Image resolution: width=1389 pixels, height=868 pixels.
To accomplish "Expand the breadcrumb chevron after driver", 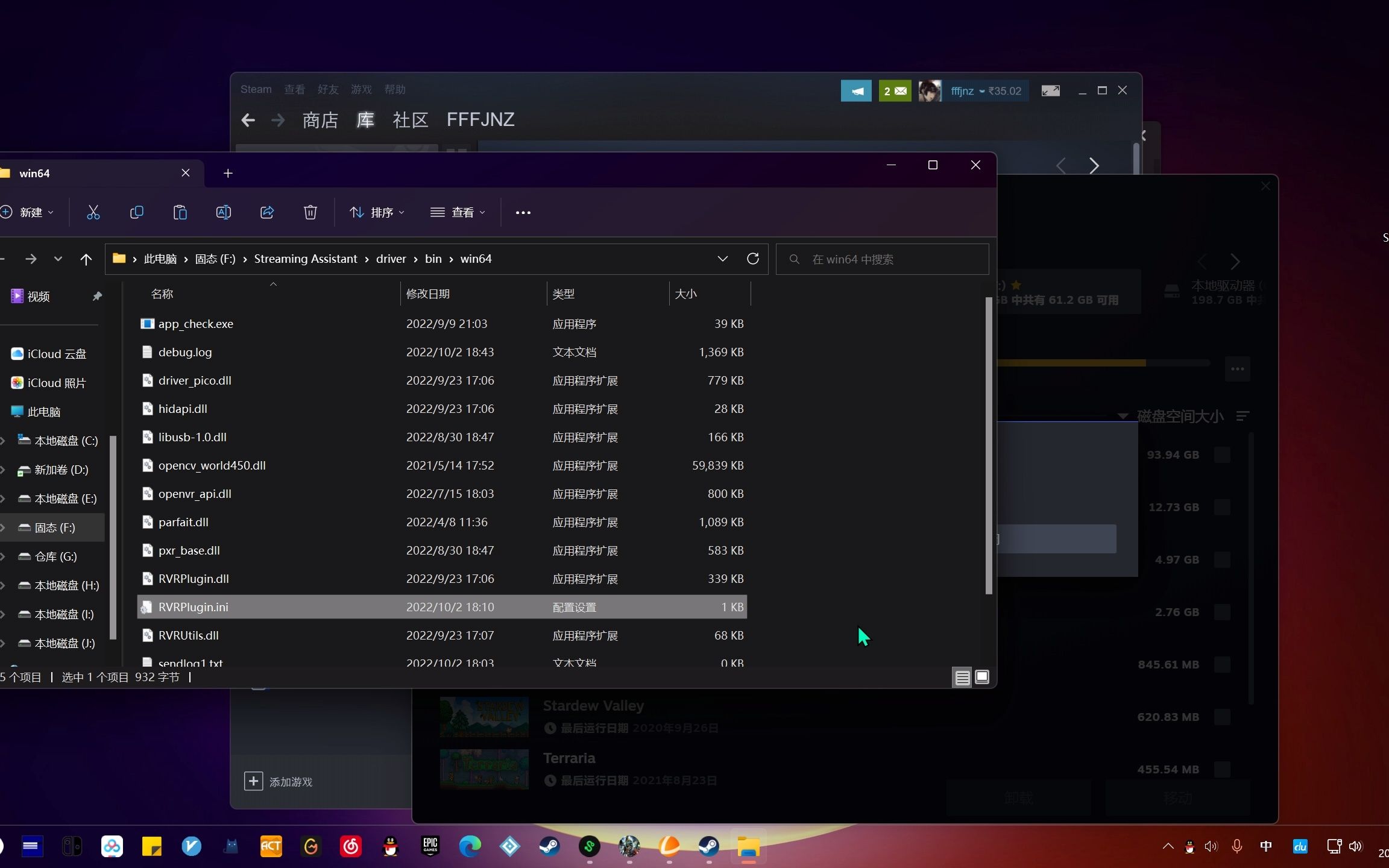I will (x=415, y=259).
